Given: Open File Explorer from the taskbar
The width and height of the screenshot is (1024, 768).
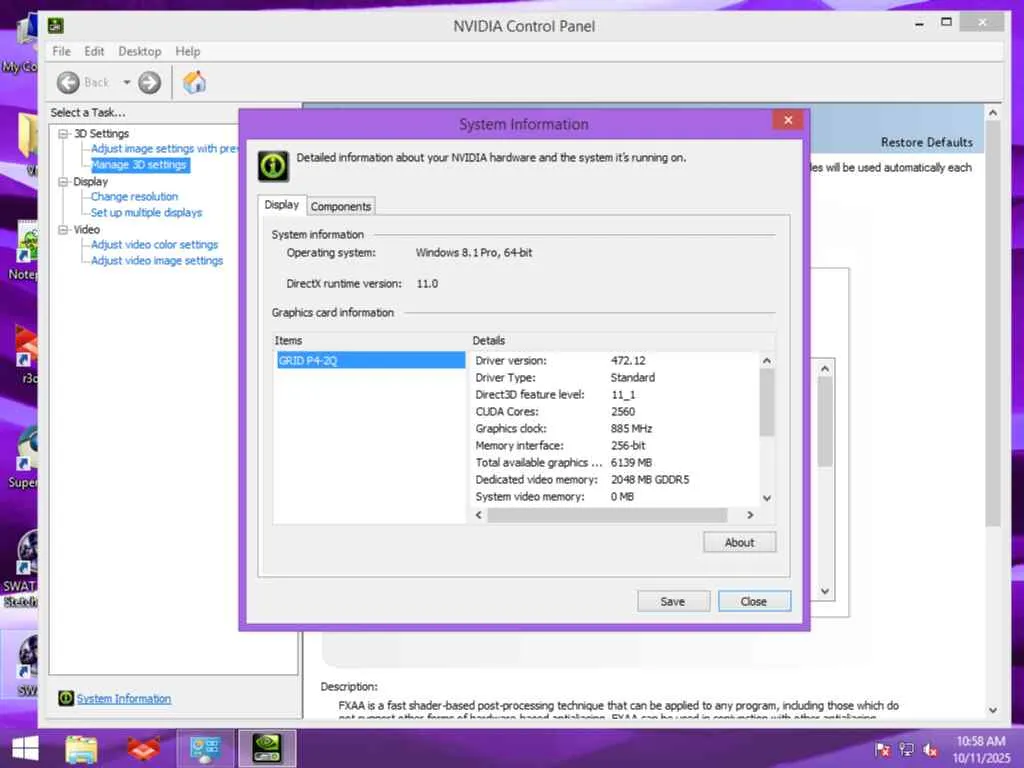Looking at the screenshot, I should 81,748.
